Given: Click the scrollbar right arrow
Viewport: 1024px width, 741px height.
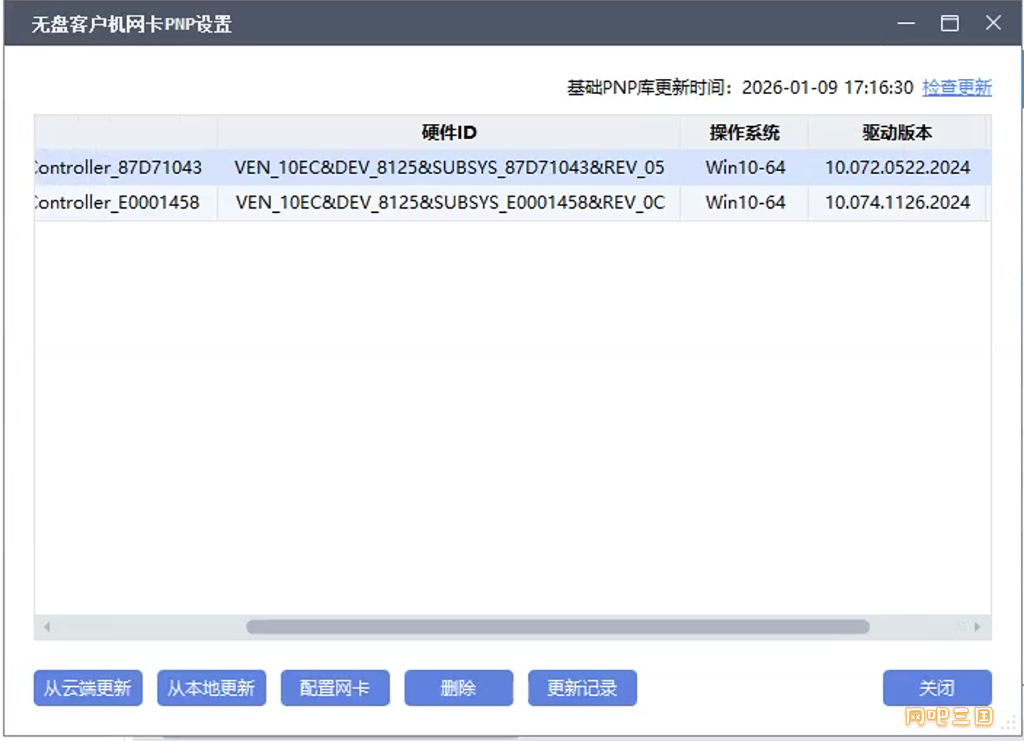Looking at the screenshot, I should tap(977, 627).
